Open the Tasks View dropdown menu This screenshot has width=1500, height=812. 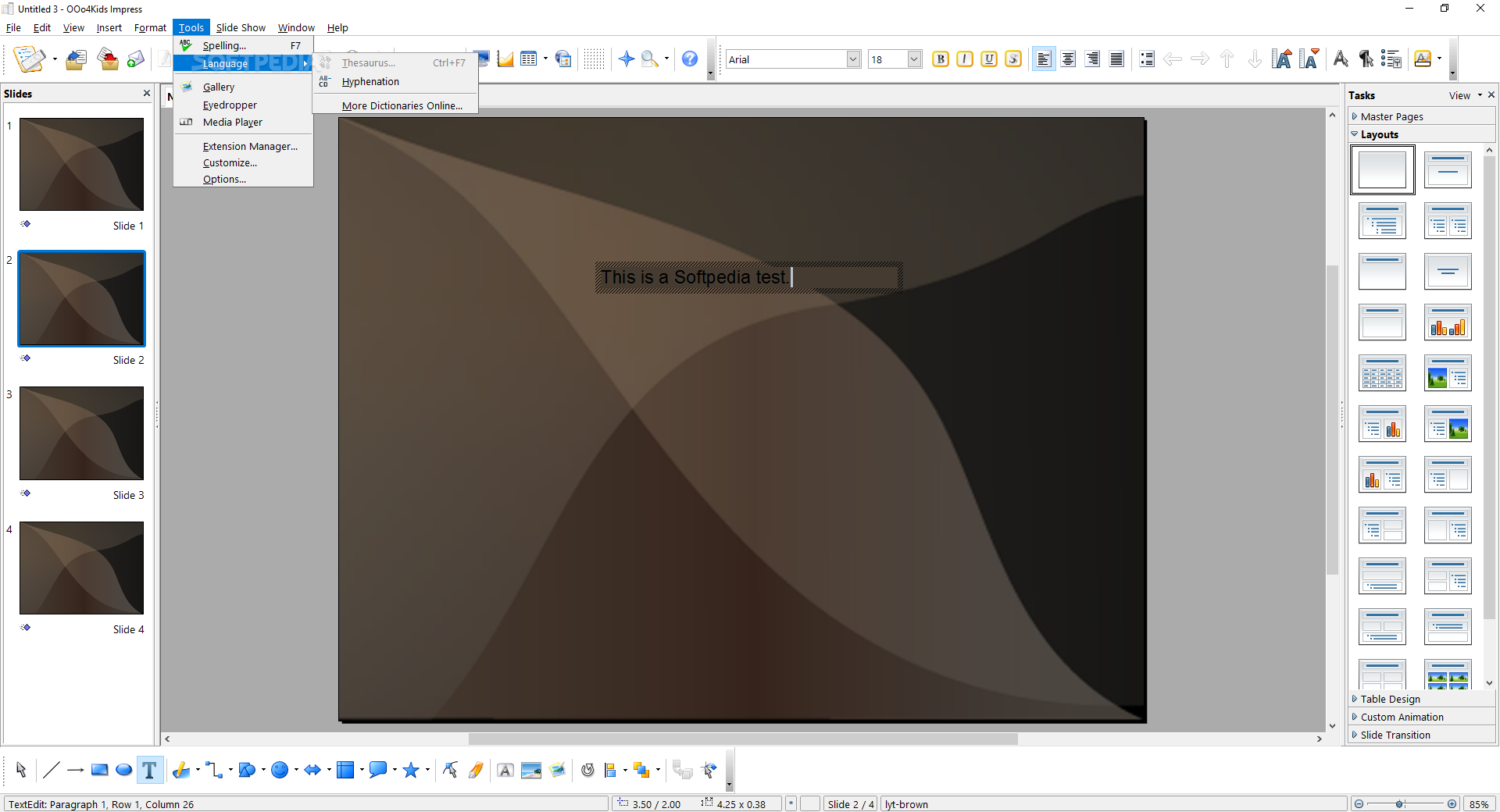[x=1465, y=95]
